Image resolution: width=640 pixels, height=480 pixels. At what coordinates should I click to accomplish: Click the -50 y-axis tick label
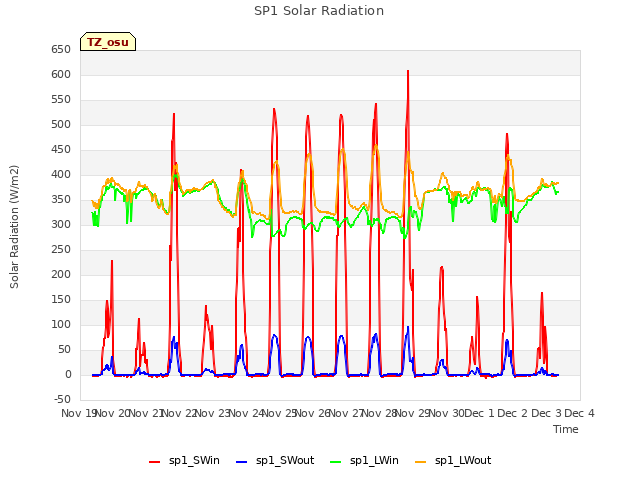tap(62, 399)
